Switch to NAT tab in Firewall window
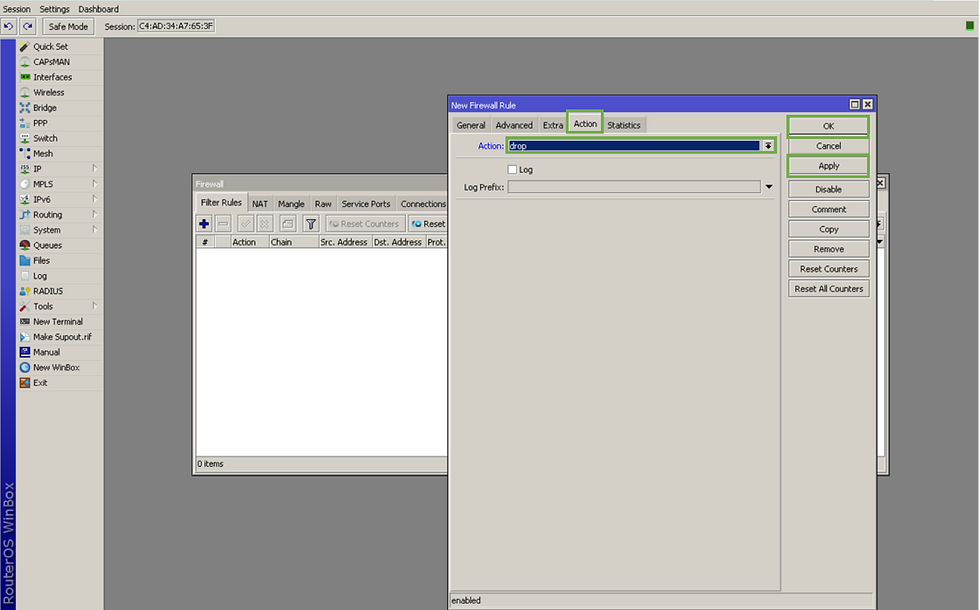 [x=260, y=204]
